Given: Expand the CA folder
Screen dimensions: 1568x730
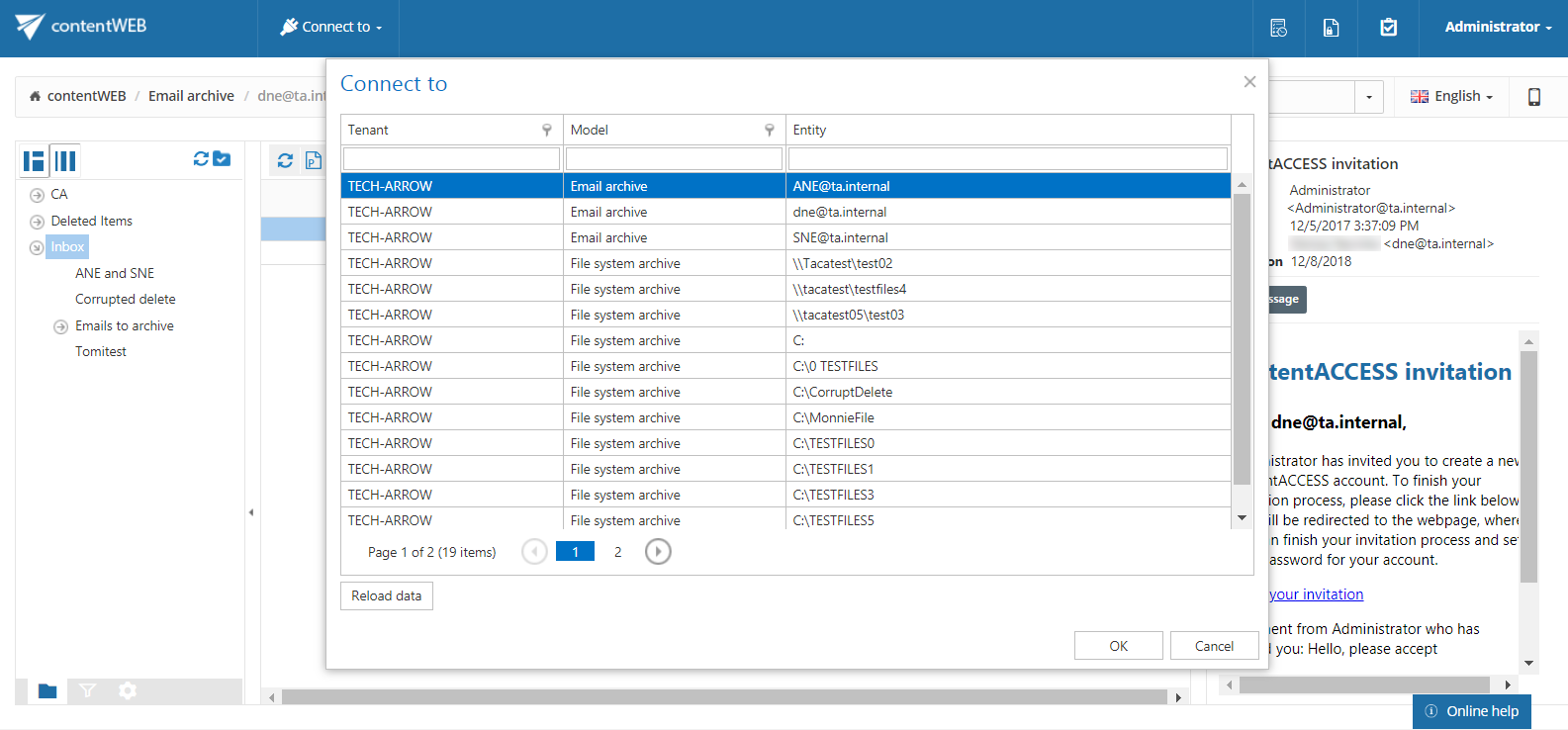Looking at the screenshot, I should pyautogui.click(x=37, y=195).
